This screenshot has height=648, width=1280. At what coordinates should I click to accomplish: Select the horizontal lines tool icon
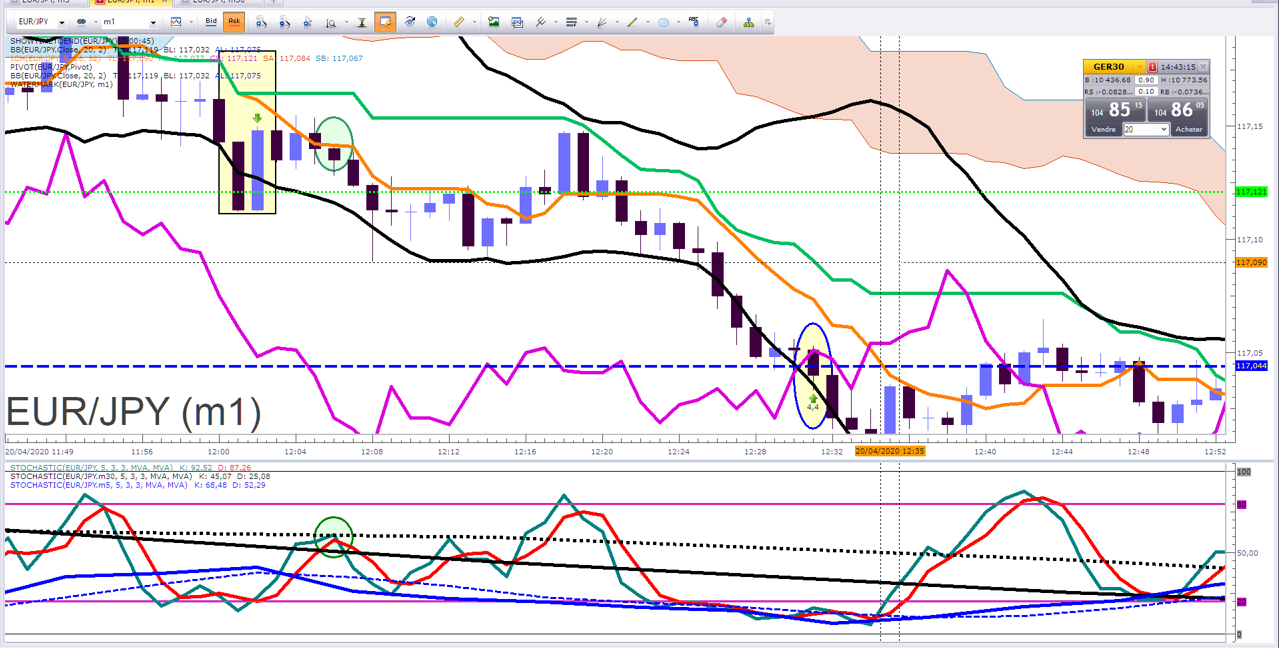tap(571, 22)
